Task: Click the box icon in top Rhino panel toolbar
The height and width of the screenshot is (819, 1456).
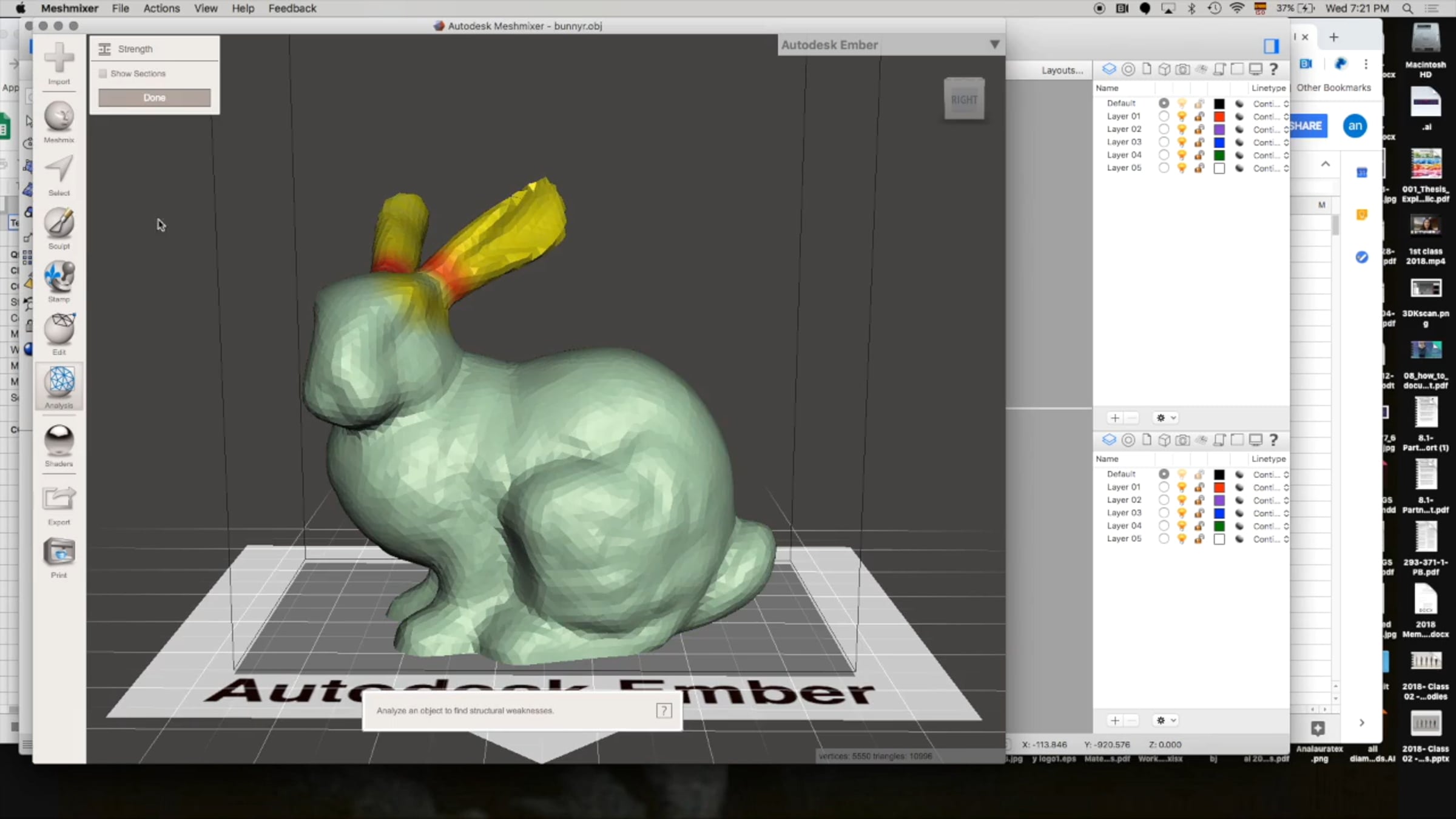Action: coord(1164,69)
